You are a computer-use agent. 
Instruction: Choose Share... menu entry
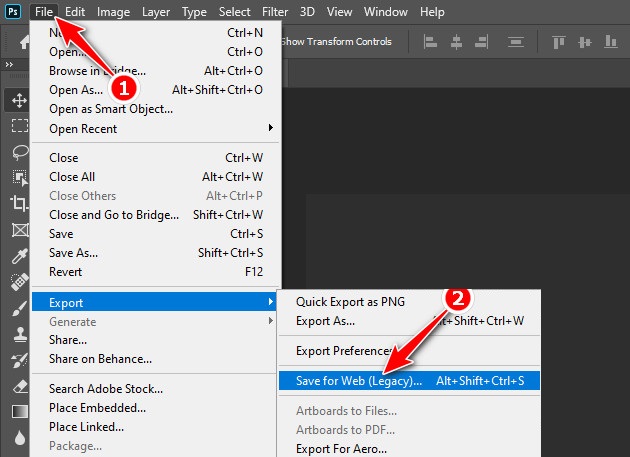click(x=155, y=340)
